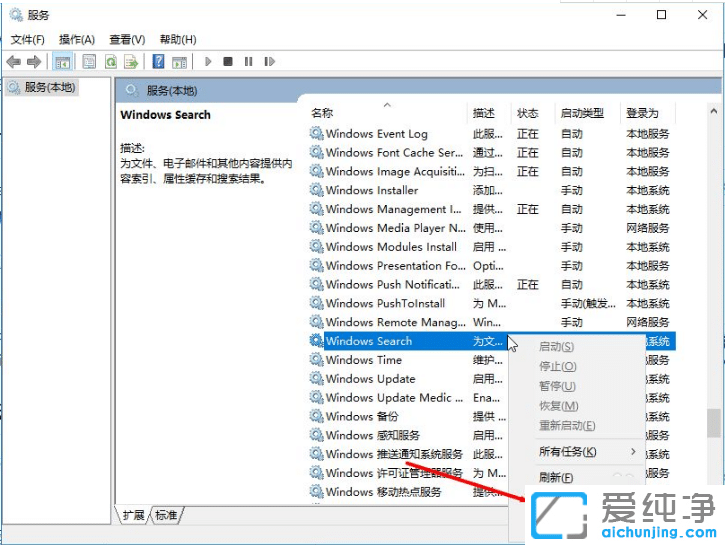This screenshot has width=725, height=545.
Task: Click gear icon of Windows Font Cache row
Action: coord(317,152)
